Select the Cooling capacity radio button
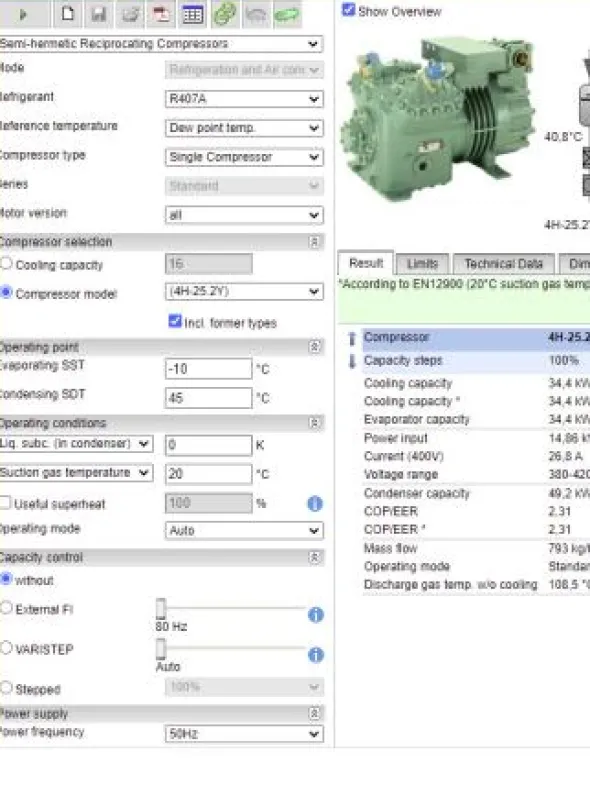This screenshot has width=590, height=785. coord(6,263)
